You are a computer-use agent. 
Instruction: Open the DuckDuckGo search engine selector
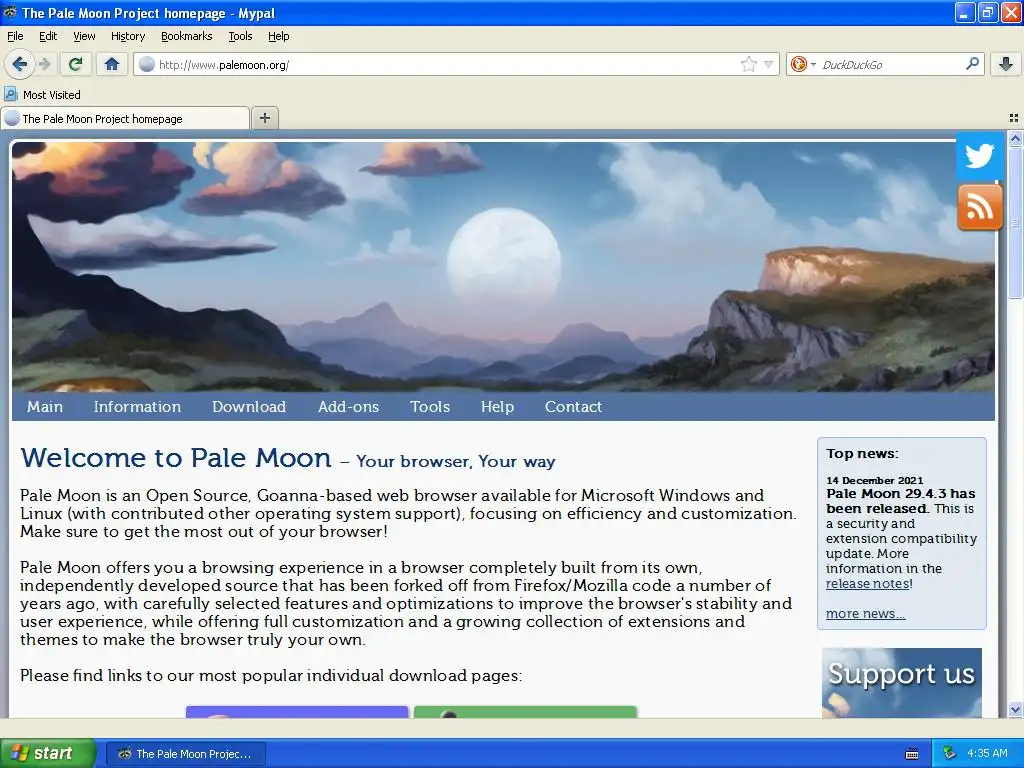(803, 64)
